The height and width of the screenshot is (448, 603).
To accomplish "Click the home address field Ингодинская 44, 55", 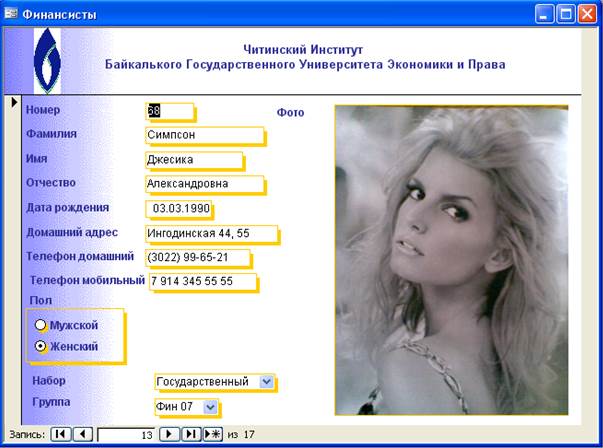I will pyautogui.click(x=212, y=233).
